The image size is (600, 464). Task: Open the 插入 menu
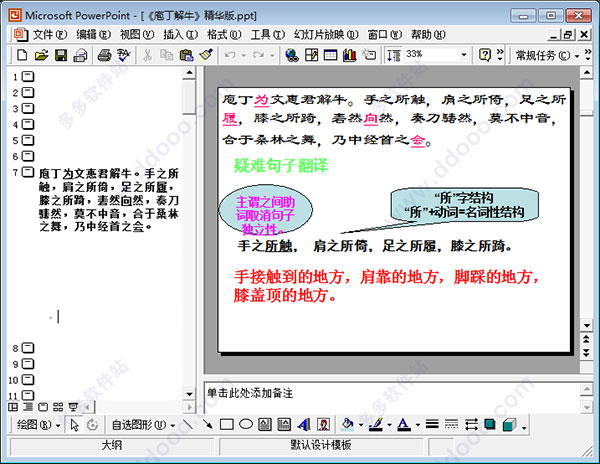pyautogui.click(x=180, y=35)
